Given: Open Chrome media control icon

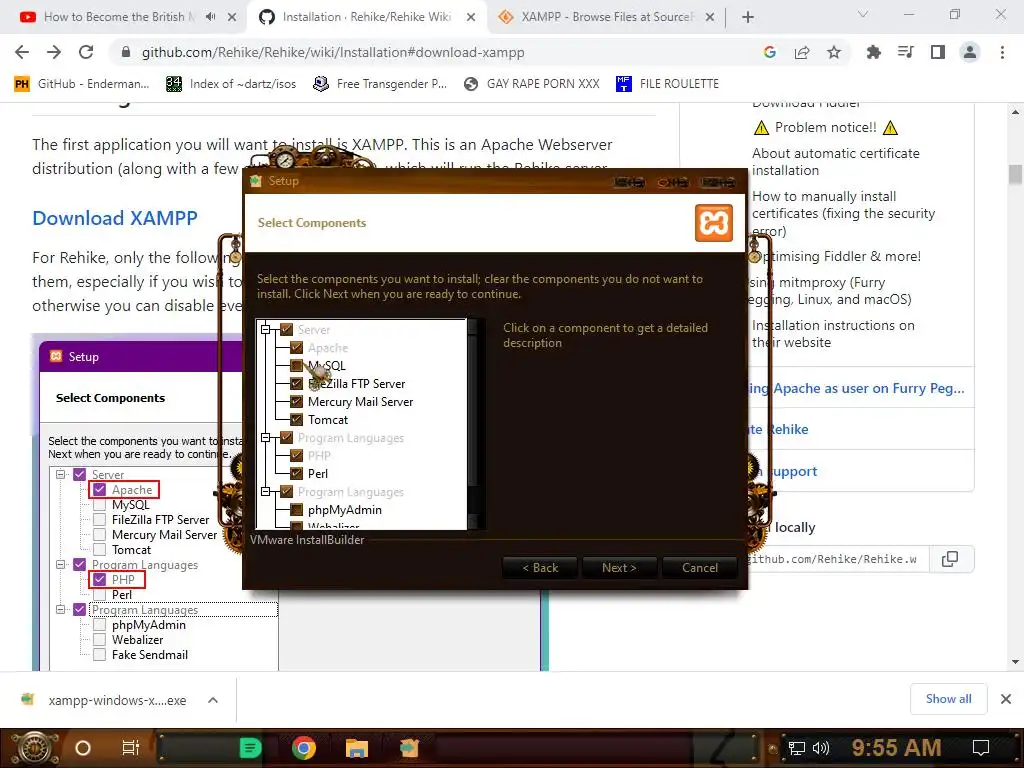Looking at the screenshot, I should [x=906, y=52].
